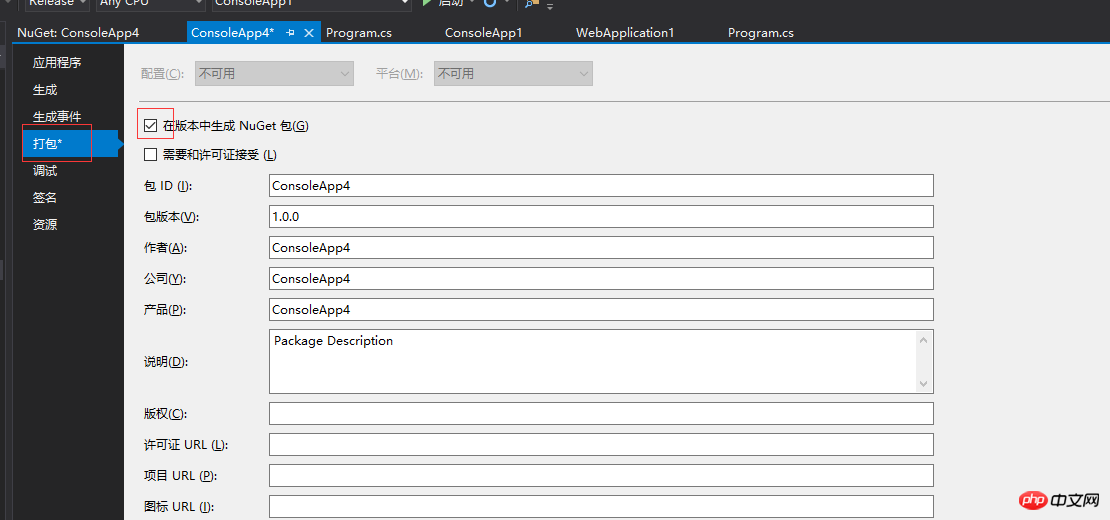Click the find-in-files icon in the toolbar
This screenshot has height=520, width=1110.
pos(530,4)
